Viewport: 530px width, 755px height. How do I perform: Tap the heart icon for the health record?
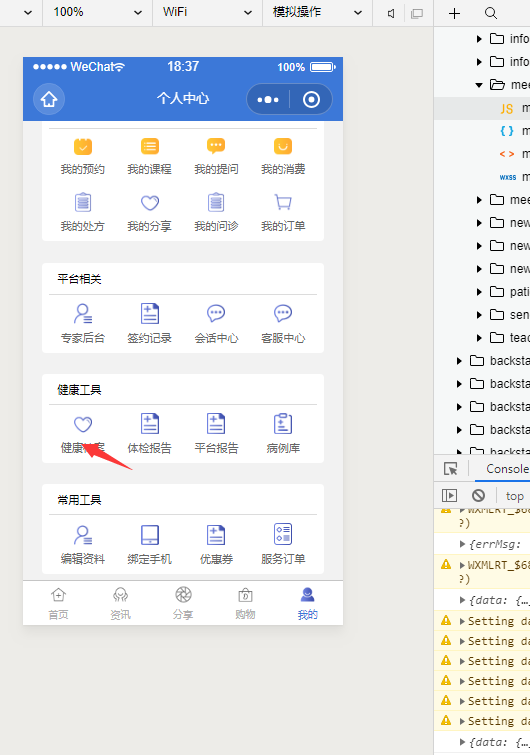83,424
